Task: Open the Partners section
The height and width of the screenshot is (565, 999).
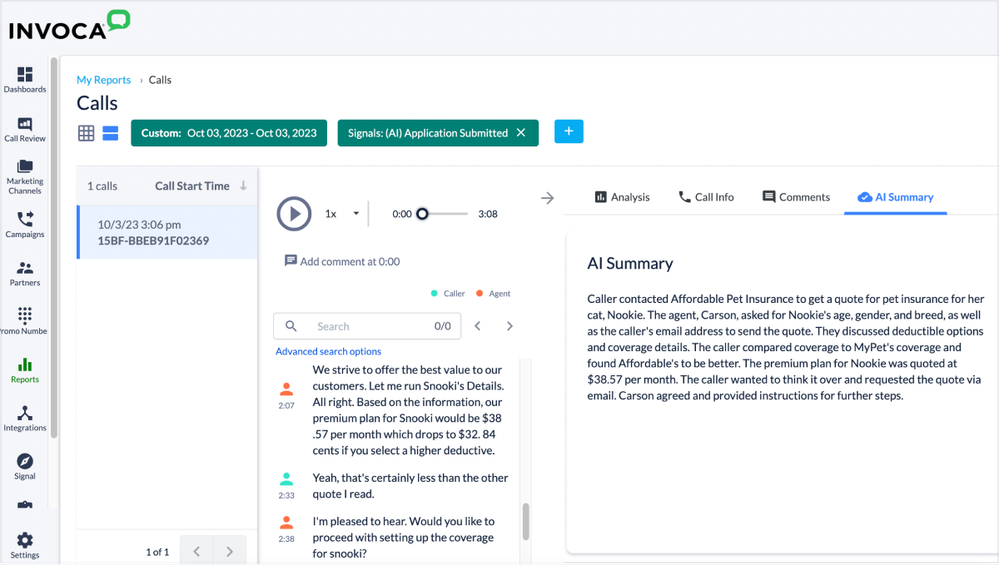Action: (x=25, y=273)
